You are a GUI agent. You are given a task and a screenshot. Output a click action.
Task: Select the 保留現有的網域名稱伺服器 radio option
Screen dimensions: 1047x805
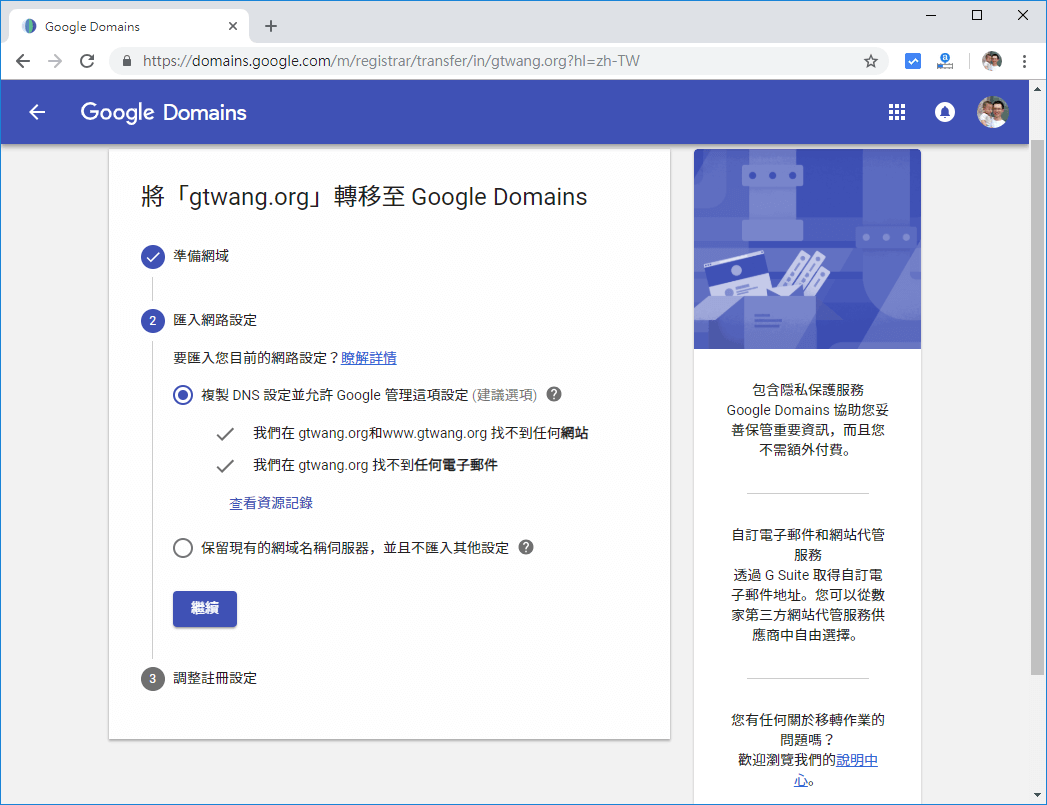[182, 547]
